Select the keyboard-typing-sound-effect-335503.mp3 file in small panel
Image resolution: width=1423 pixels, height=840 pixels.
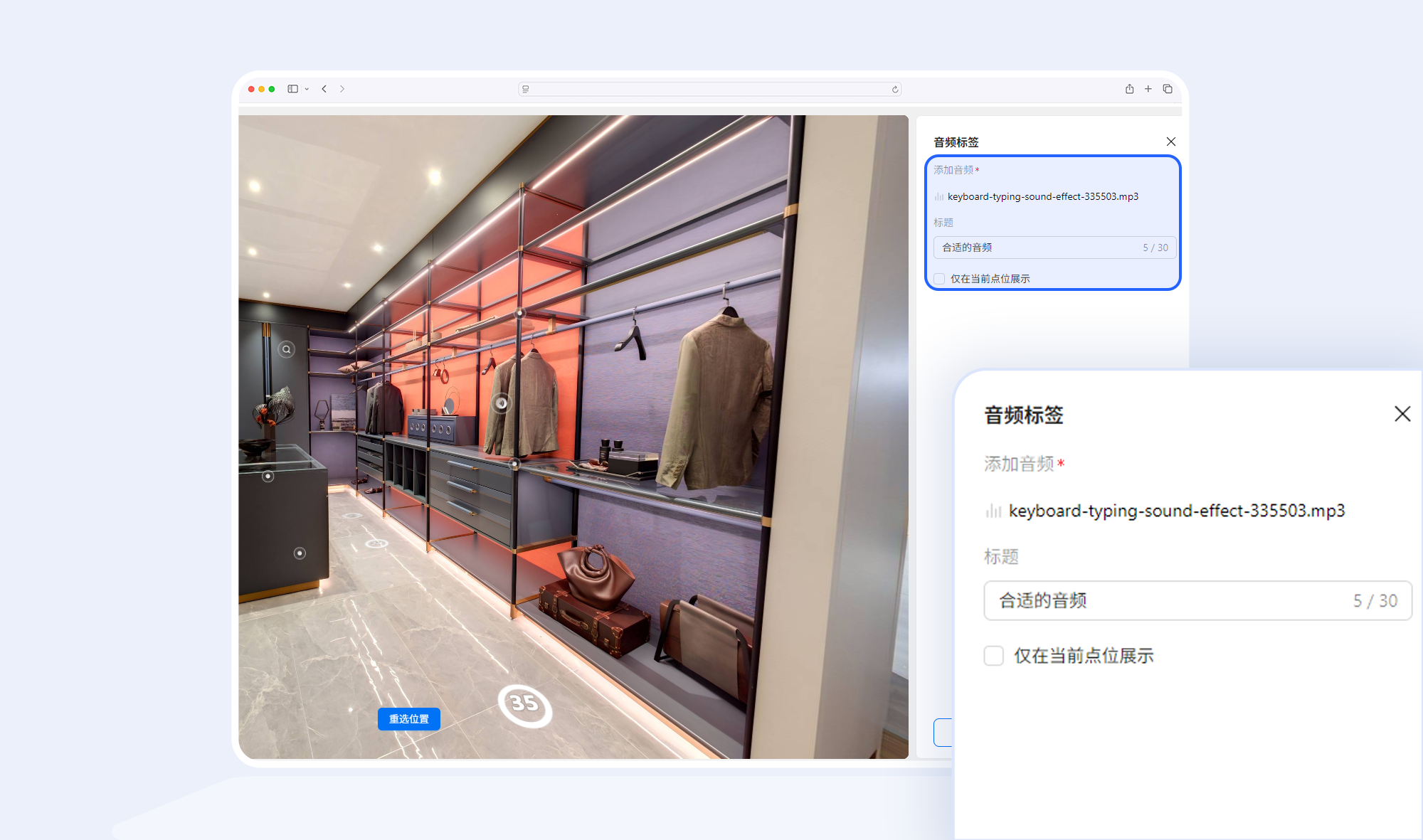click(x=1042, y=196)
